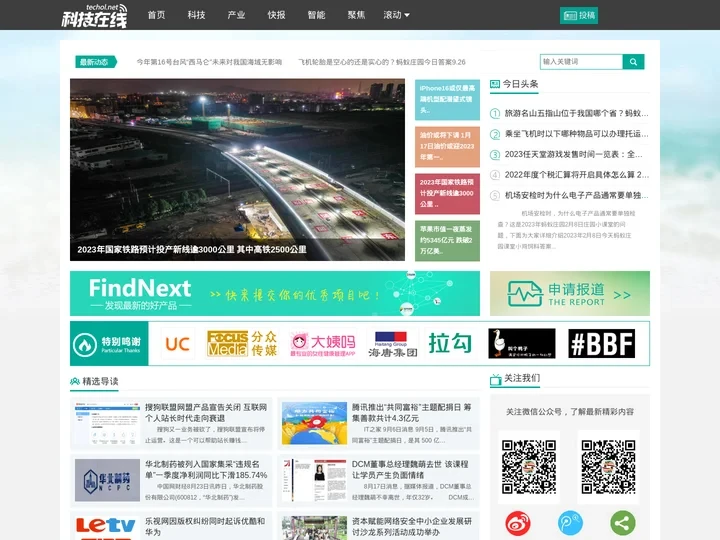
Task: Focus the keyword search input field
Action: click(581, 62)
